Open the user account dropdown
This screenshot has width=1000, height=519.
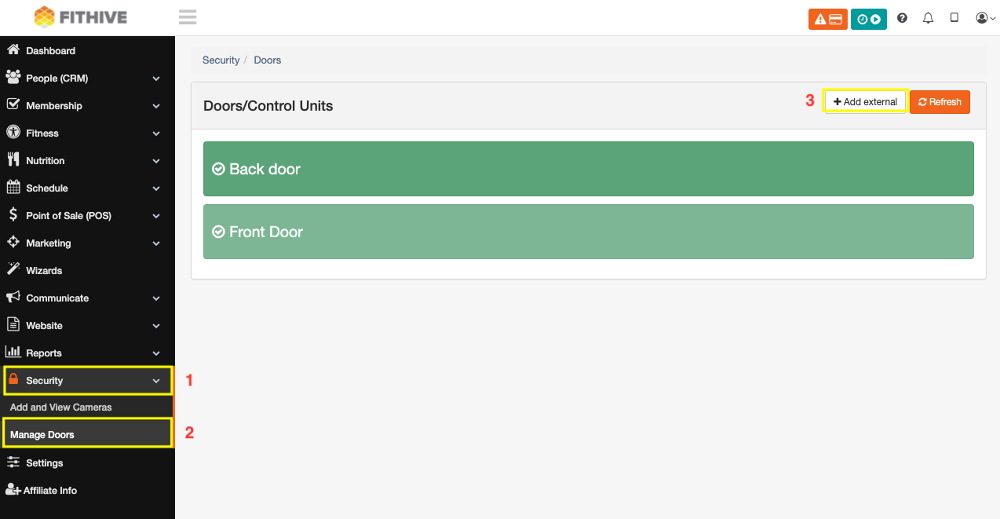tap(985, 18)
